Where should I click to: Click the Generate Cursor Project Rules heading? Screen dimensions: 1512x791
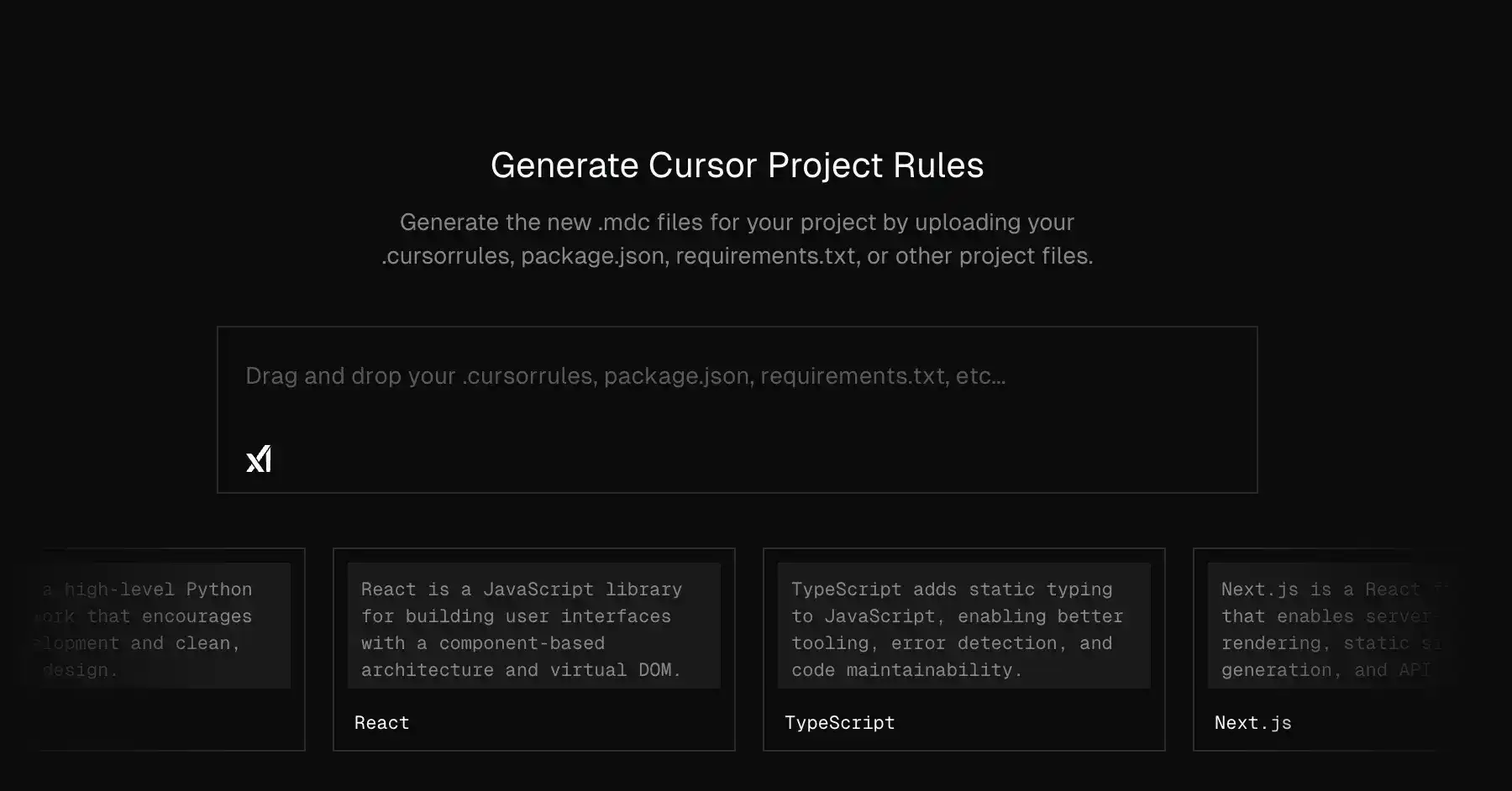(x=737, y=165)
